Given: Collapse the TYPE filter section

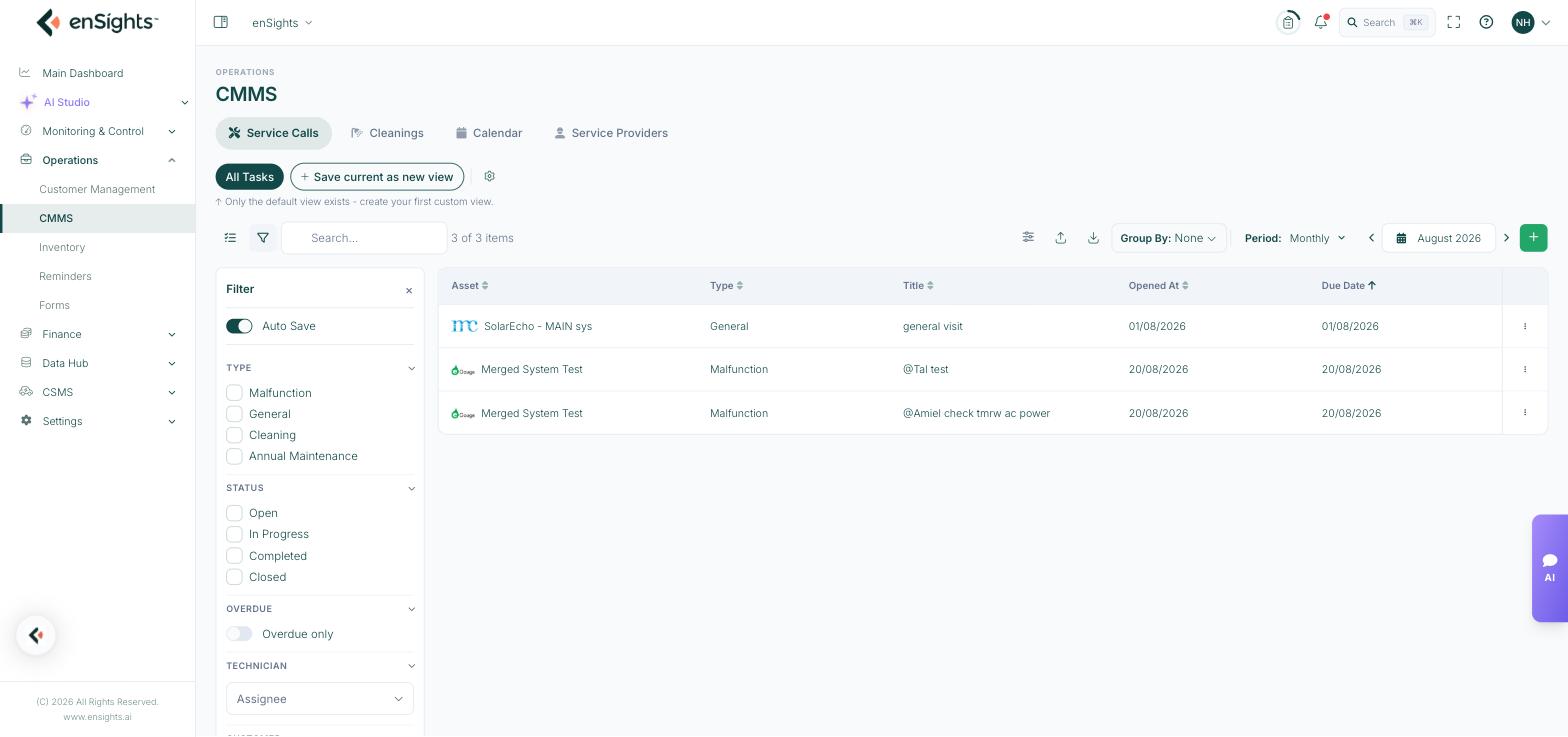Looking at the screenshot, I should 411,368.
